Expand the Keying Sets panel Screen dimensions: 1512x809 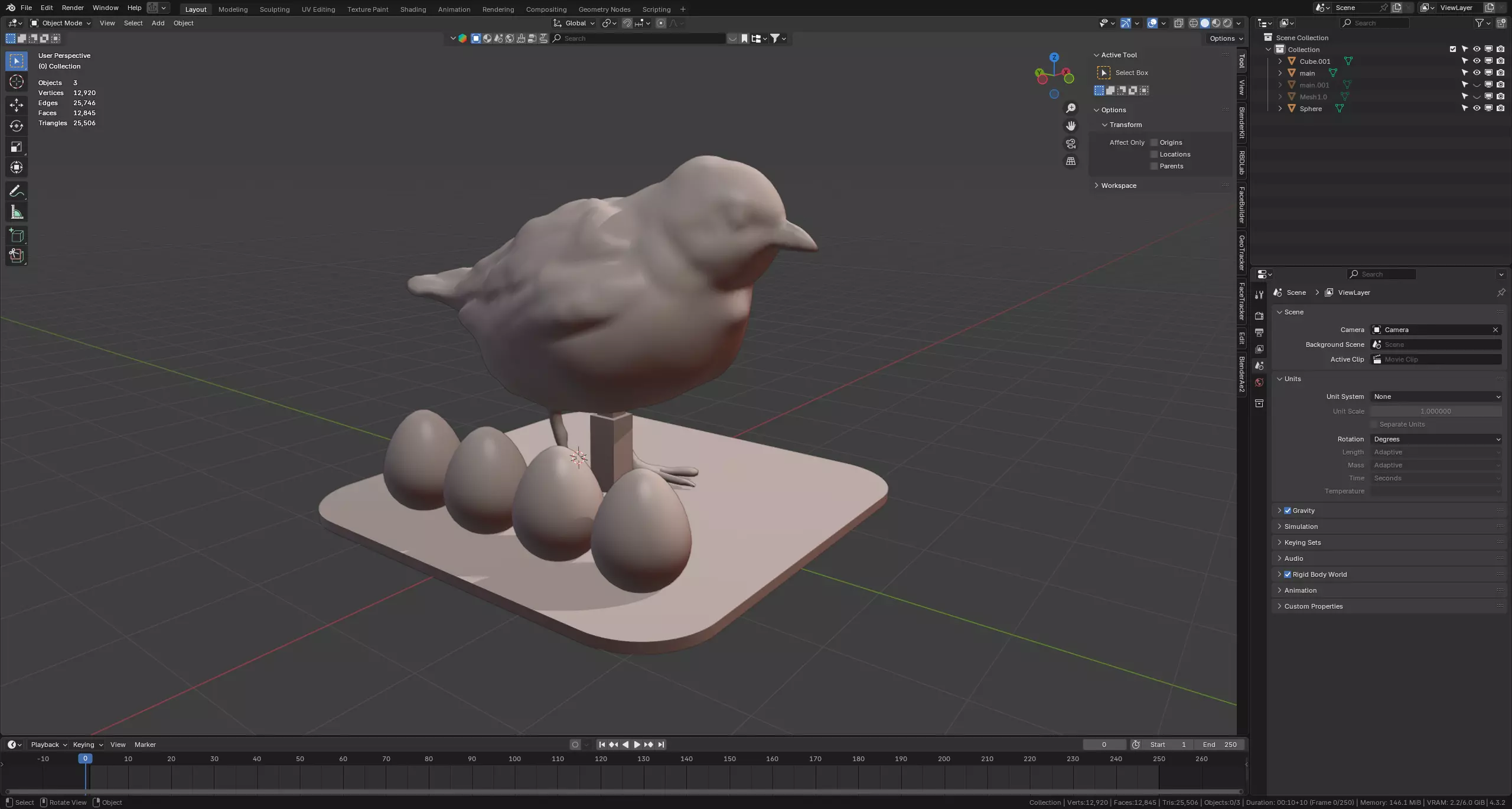click(x=1302, y=542)
